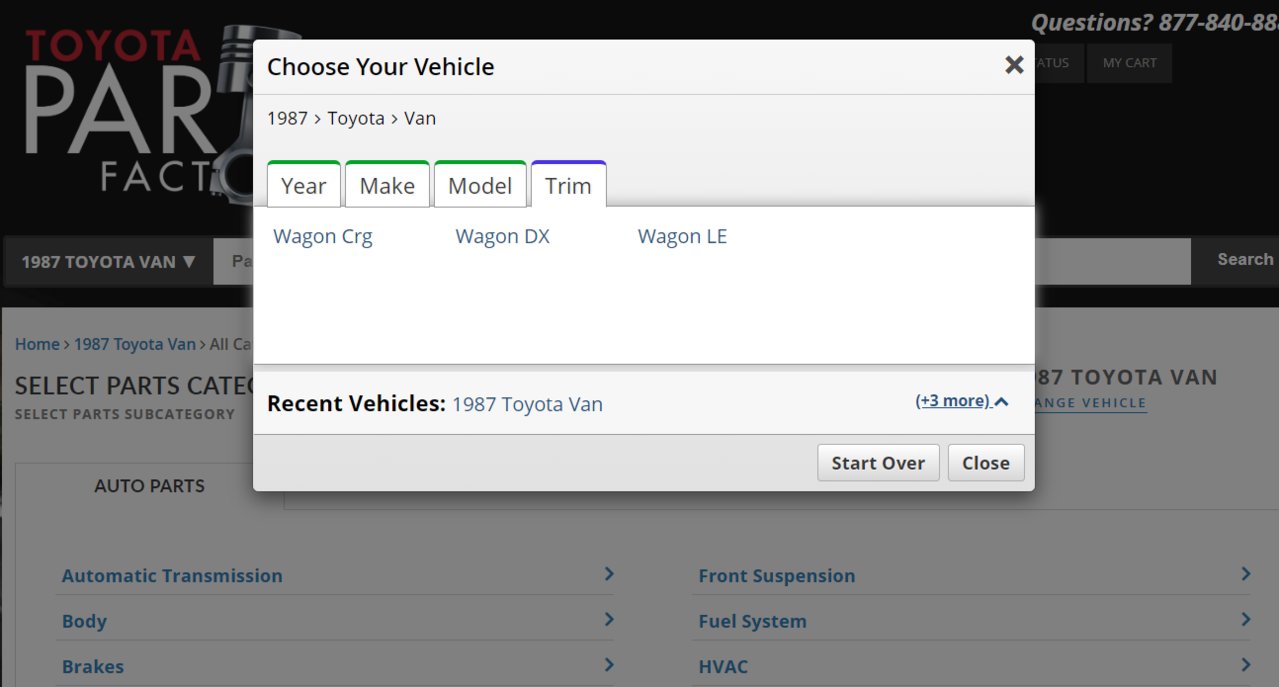Click the Start Over button
Viewport: 1279px width, 687px height.
(x=878, y=463)
